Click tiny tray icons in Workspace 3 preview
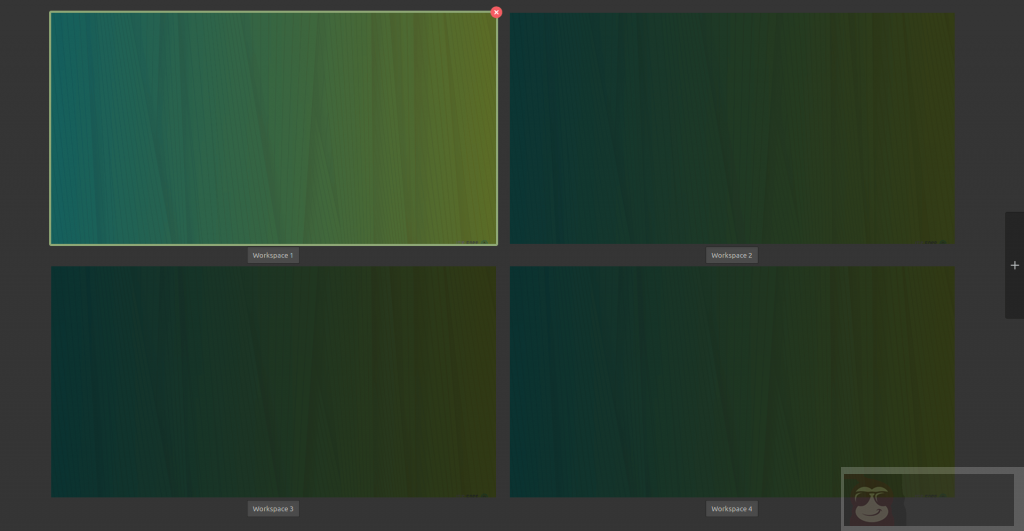This screenshot has height=531, width=1024. pos(476,494)
